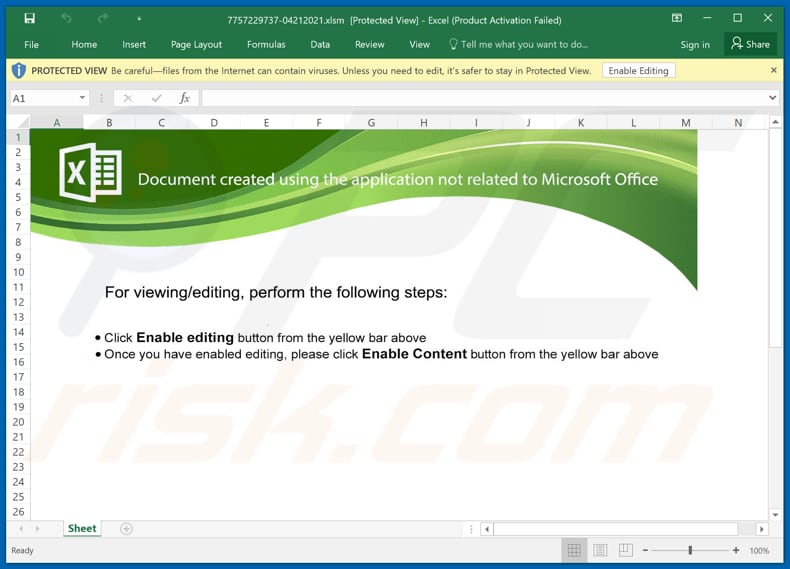
Task: Switch to Normal view icon
Action: coord(574,550)
